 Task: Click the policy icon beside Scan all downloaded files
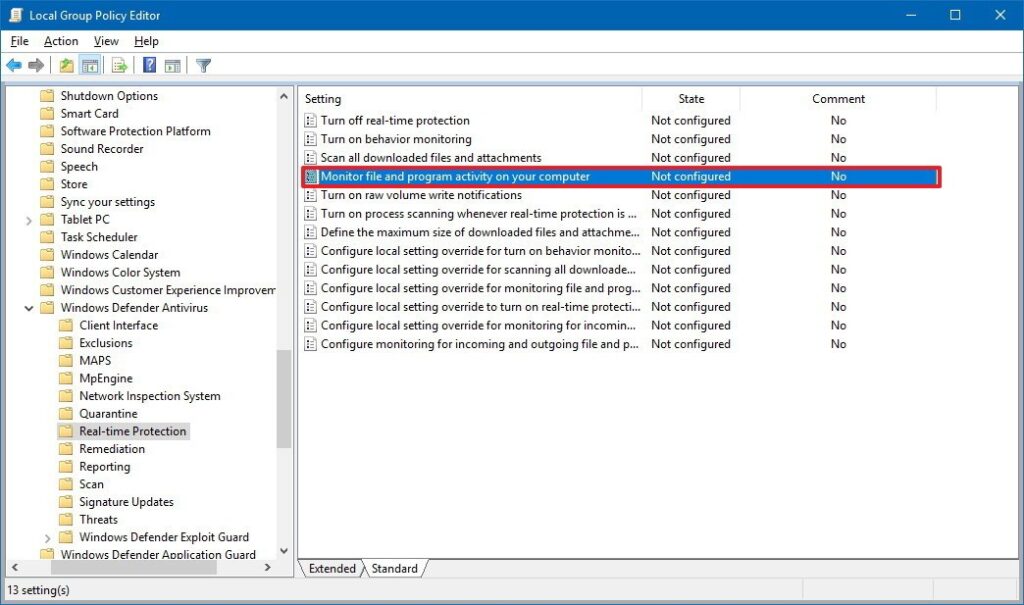(311, 158)
